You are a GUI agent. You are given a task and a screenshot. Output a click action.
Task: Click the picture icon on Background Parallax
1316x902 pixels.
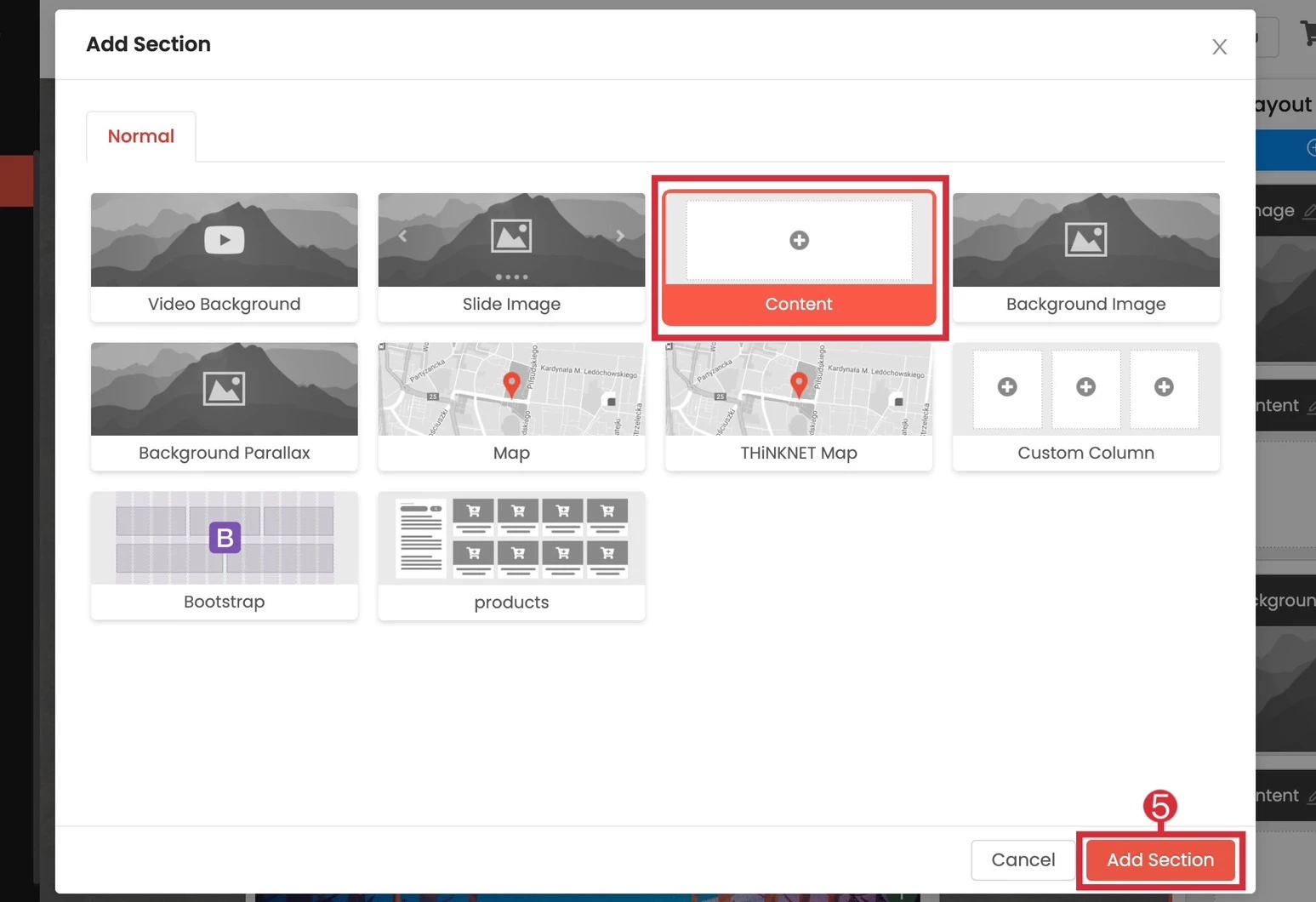click(x=225, y=389)
